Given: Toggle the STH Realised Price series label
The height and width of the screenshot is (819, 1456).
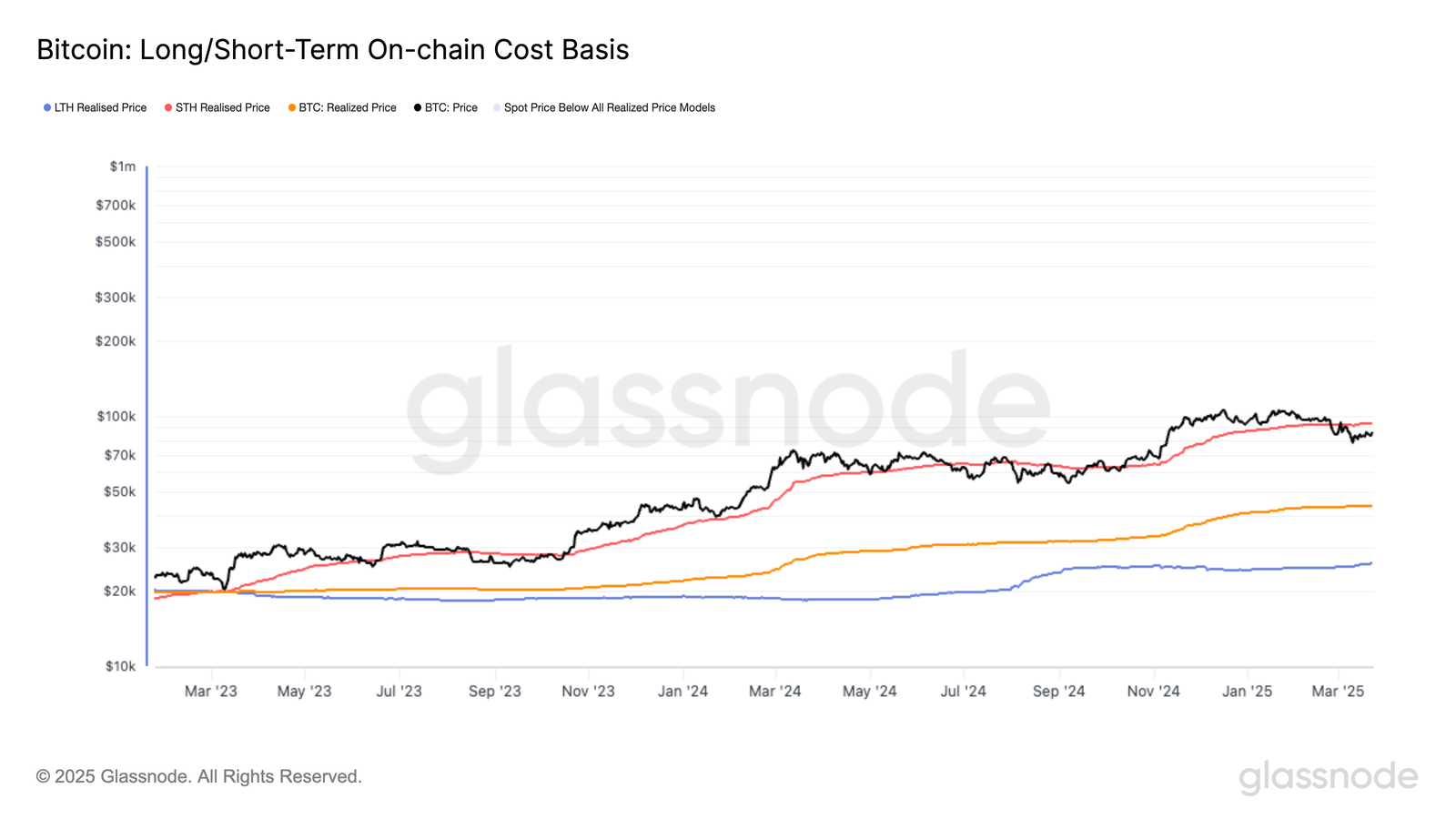Looking at the screenshot, I should [x=222, y=107].
